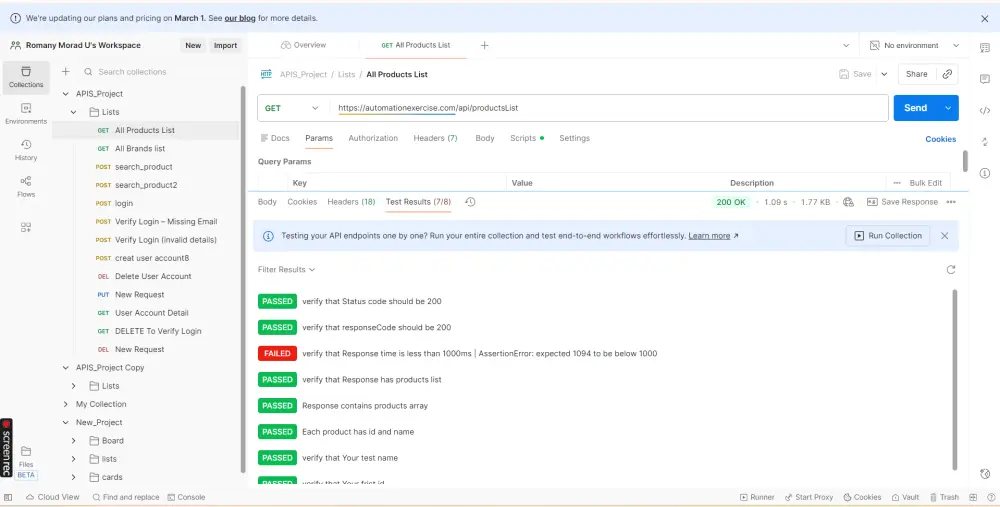Open the comments icon in right sidebar

985,79
